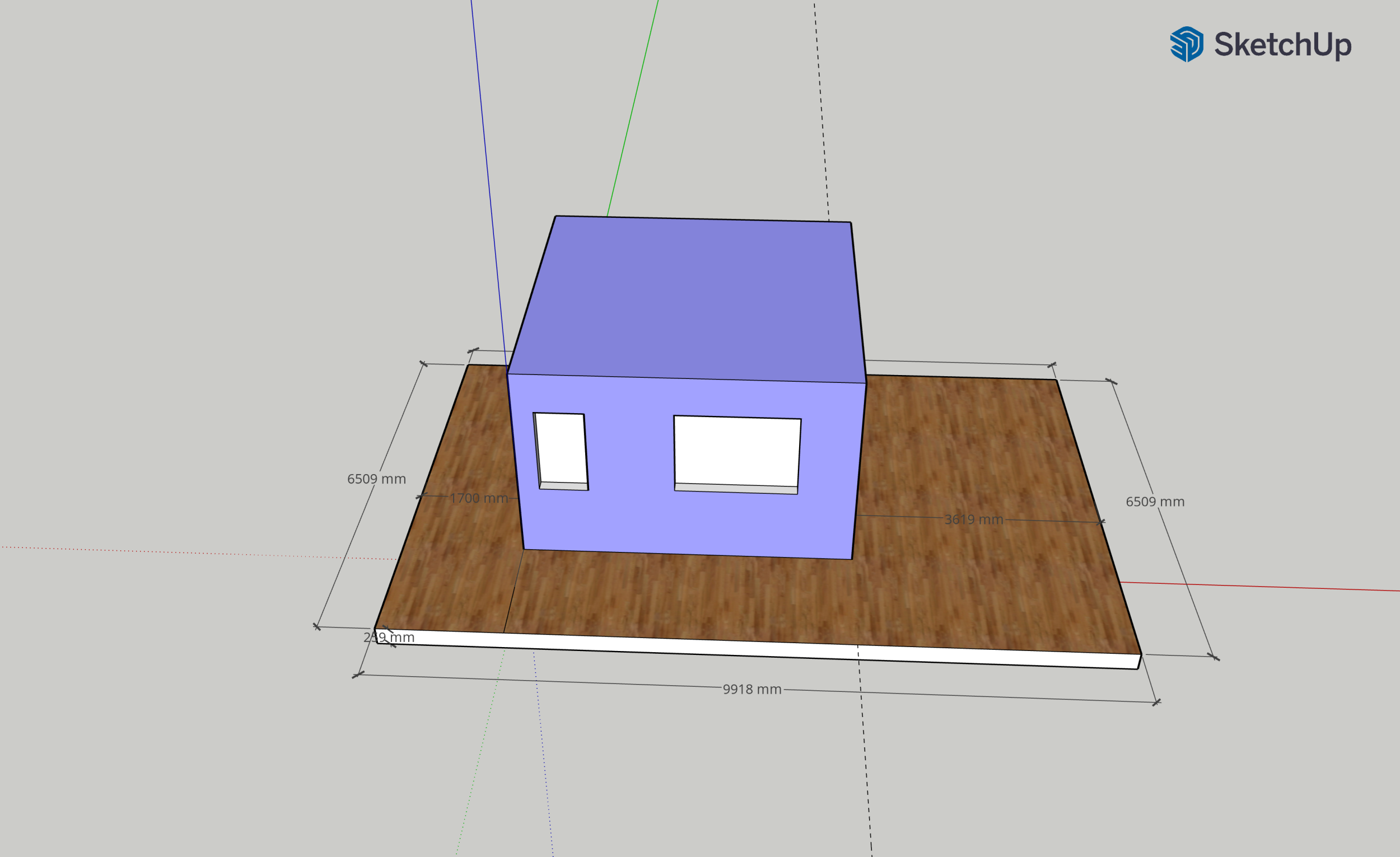Click the 1700 mm dimension text
Screen dimensions: 1400x857
click(478, 498)
